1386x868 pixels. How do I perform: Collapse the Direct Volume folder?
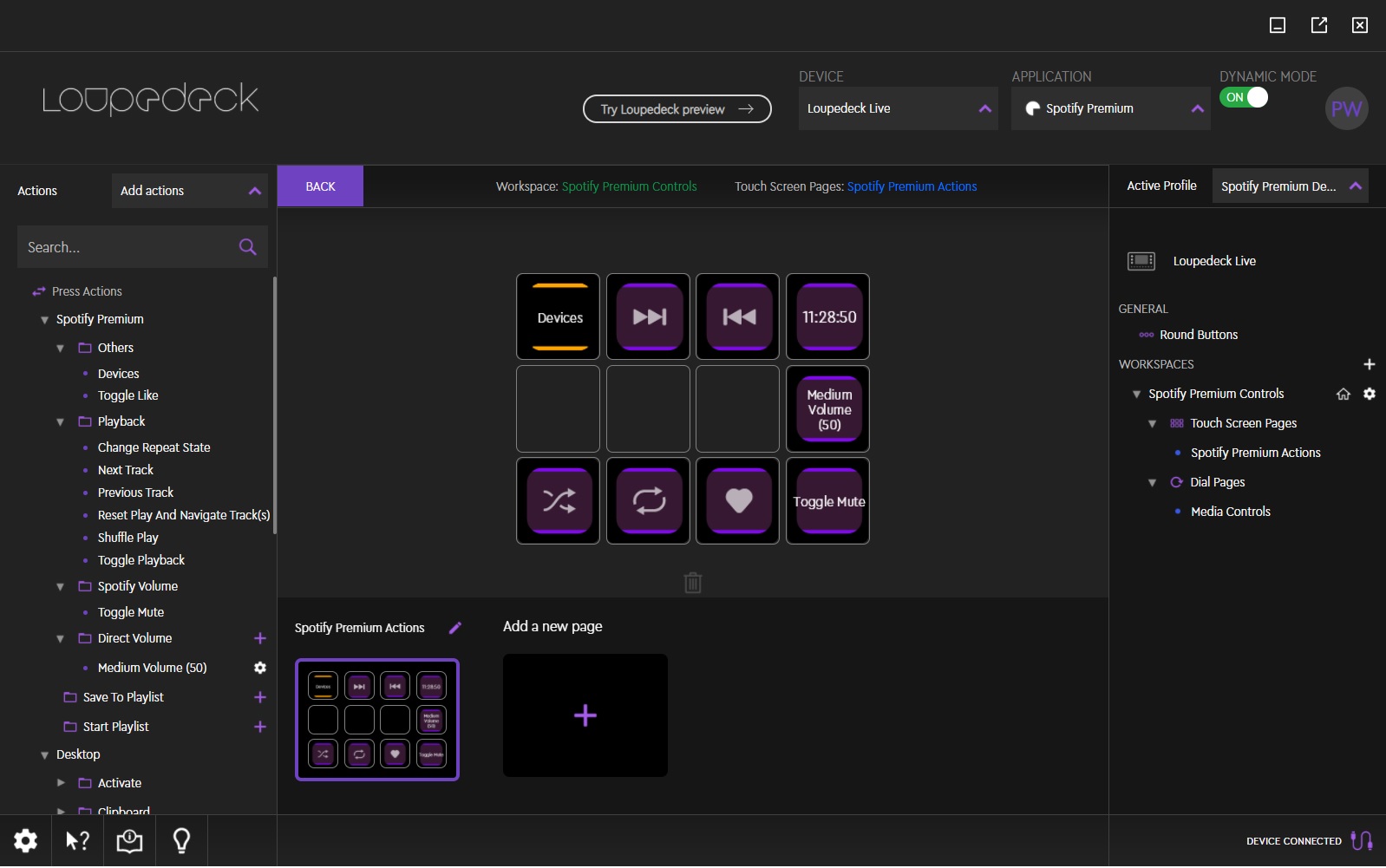point(60,639)
